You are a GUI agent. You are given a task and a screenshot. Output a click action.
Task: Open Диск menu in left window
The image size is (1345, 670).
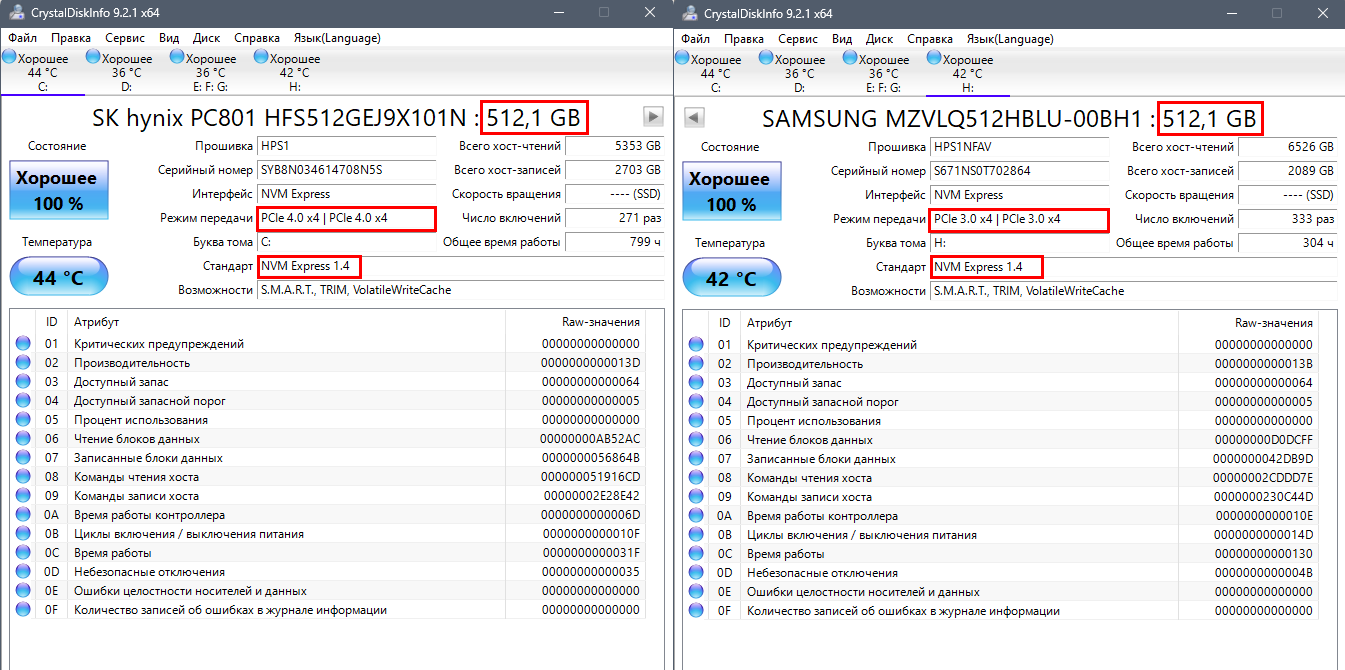coord(207,38)
